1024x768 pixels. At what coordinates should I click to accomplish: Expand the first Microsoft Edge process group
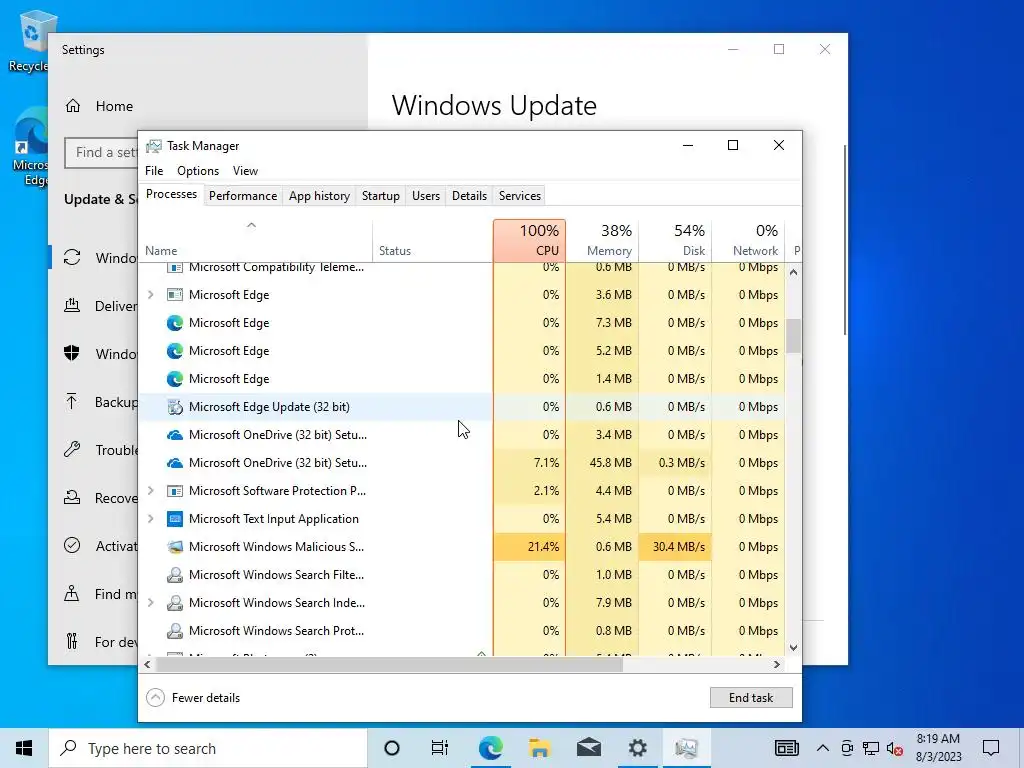151,295
